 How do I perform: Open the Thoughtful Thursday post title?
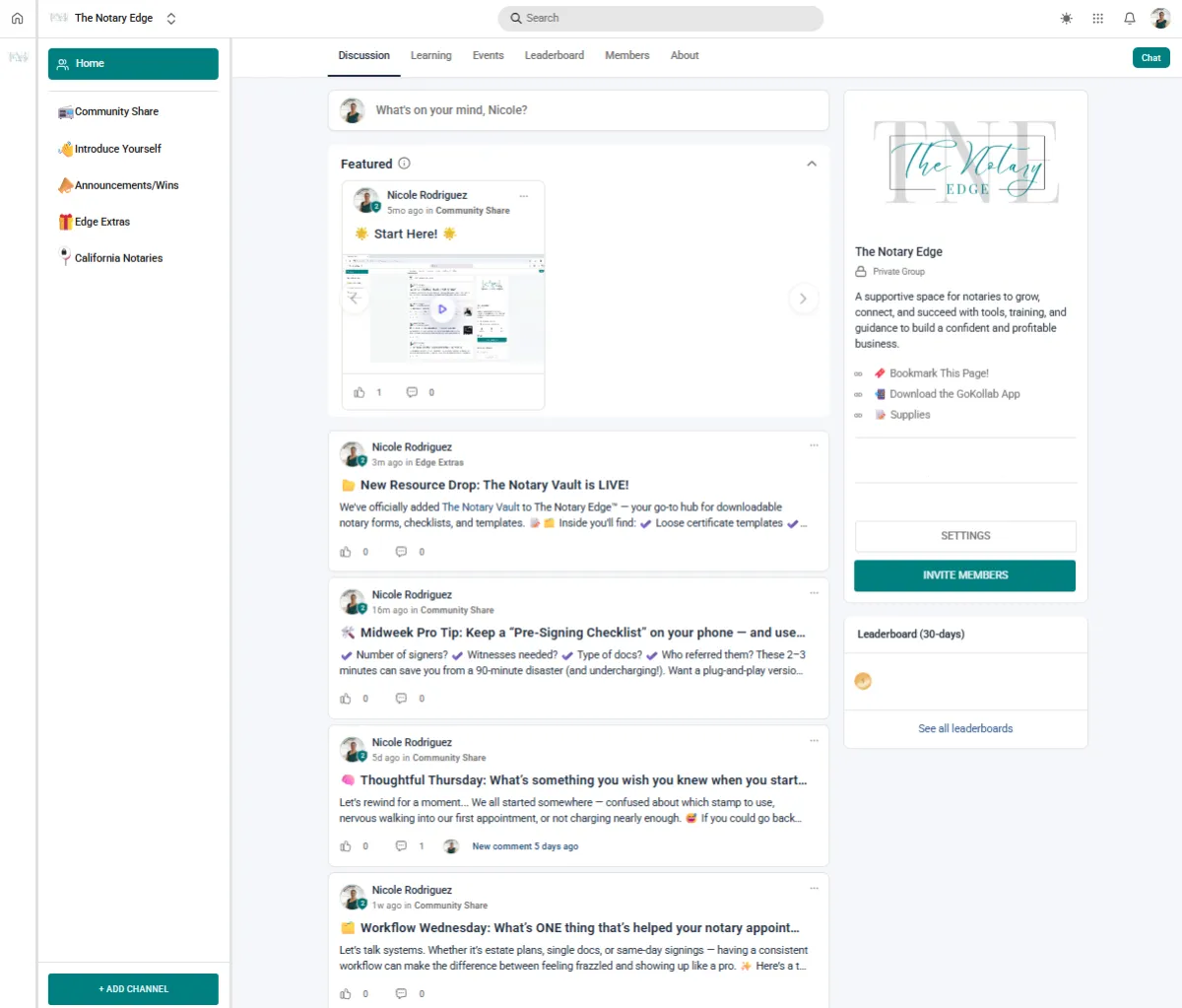(583, 780)
